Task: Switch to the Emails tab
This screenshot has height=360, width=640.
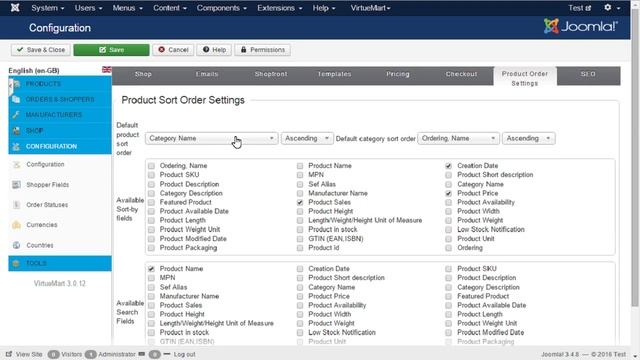Action: coord(207,74)
